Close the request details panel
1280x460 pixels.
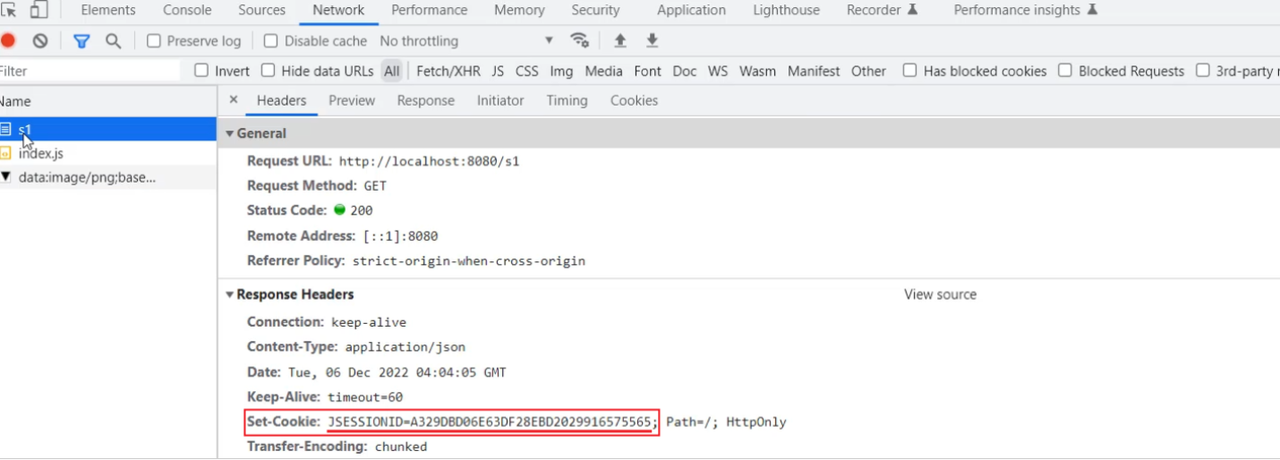point(233,100)
